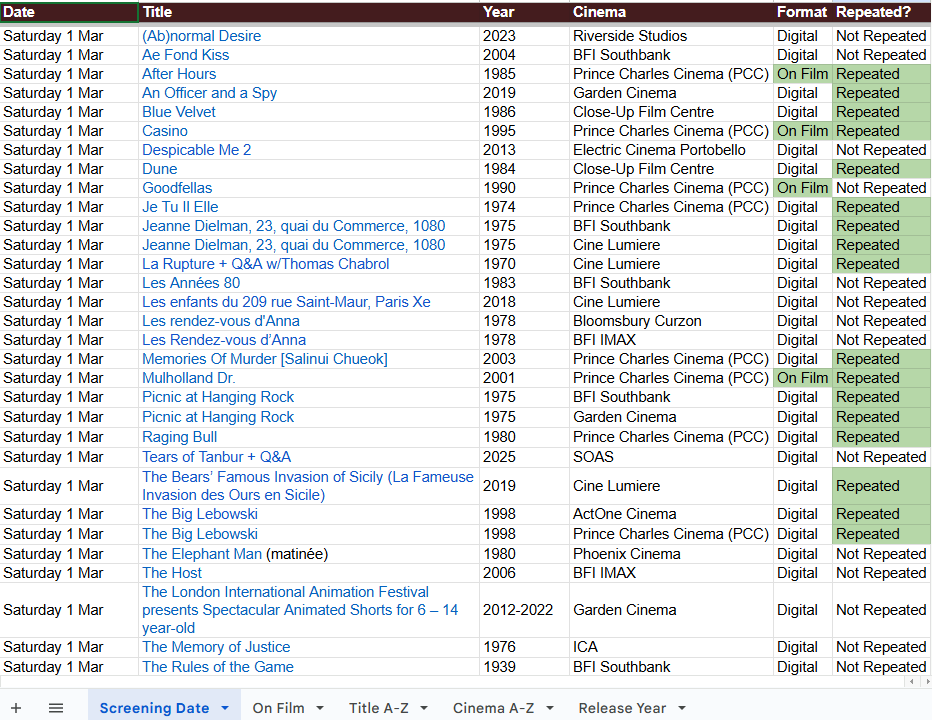Switch to the Title A-Z sheet tab
This screenshot has height=720, width=932.
379,708
